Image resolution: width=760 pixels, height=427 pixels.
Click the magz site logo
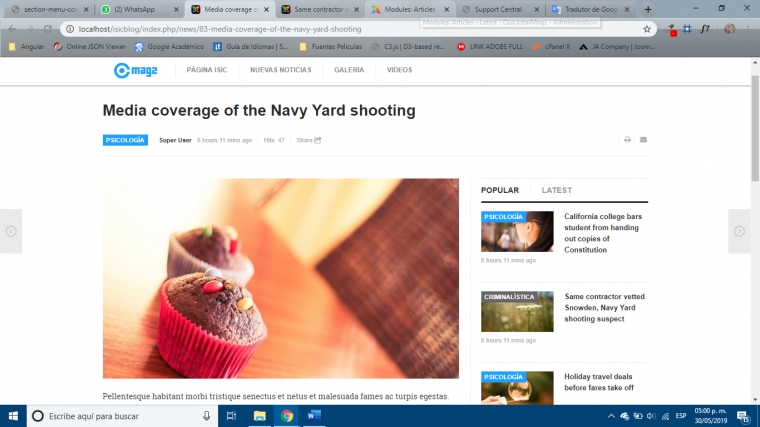(x=135, y=70)
